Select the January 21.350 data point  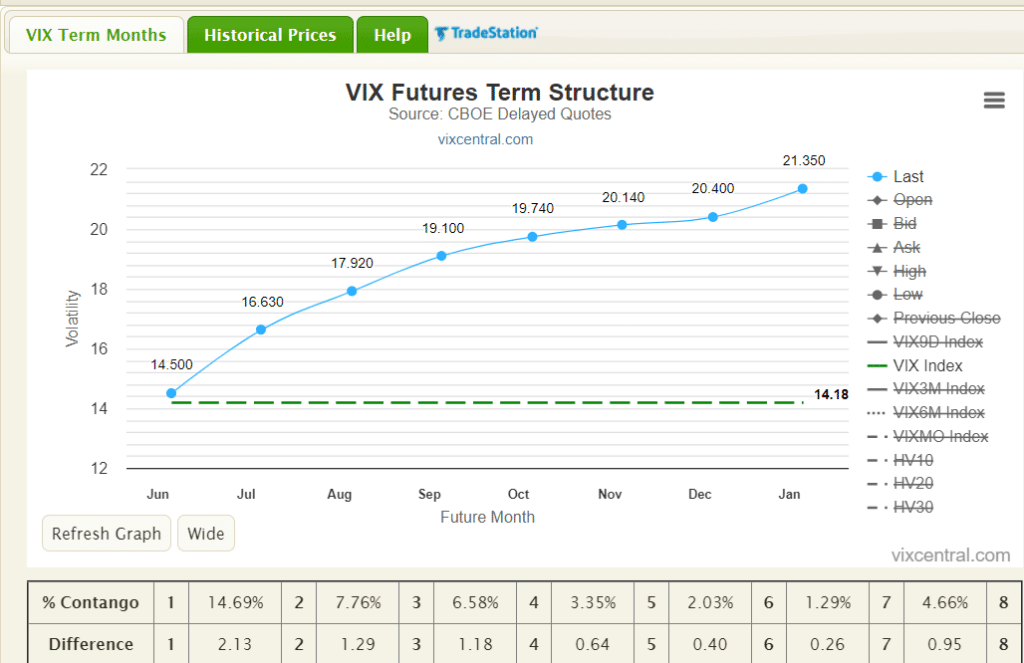pyautogui.click(x=801, y=188)
